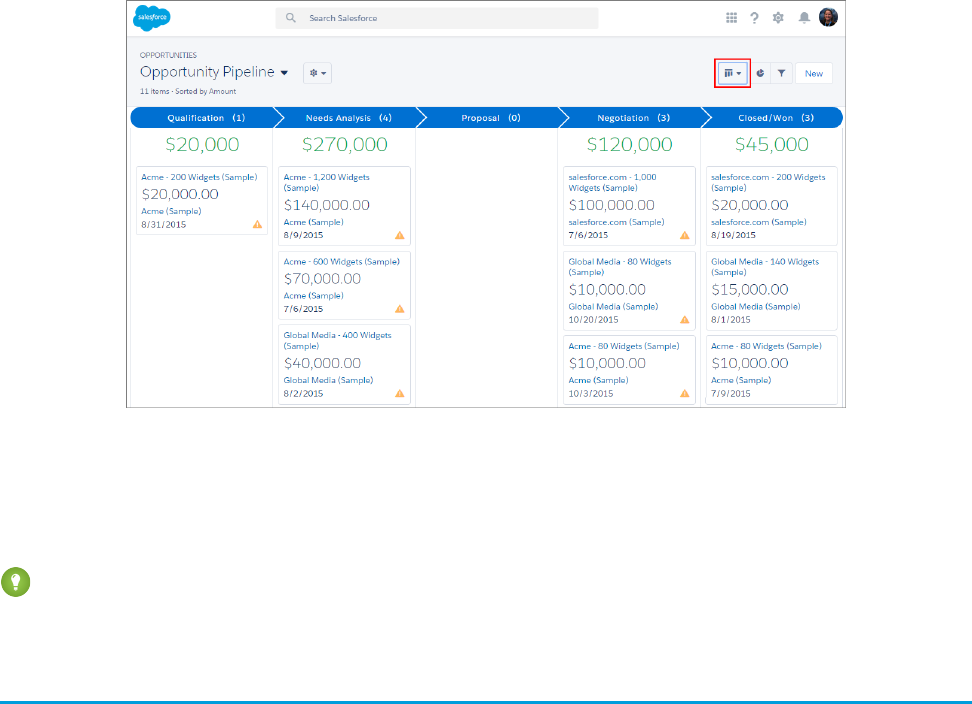Click warning icon on Acme 200 Widgets card

(x=257, y=224)
